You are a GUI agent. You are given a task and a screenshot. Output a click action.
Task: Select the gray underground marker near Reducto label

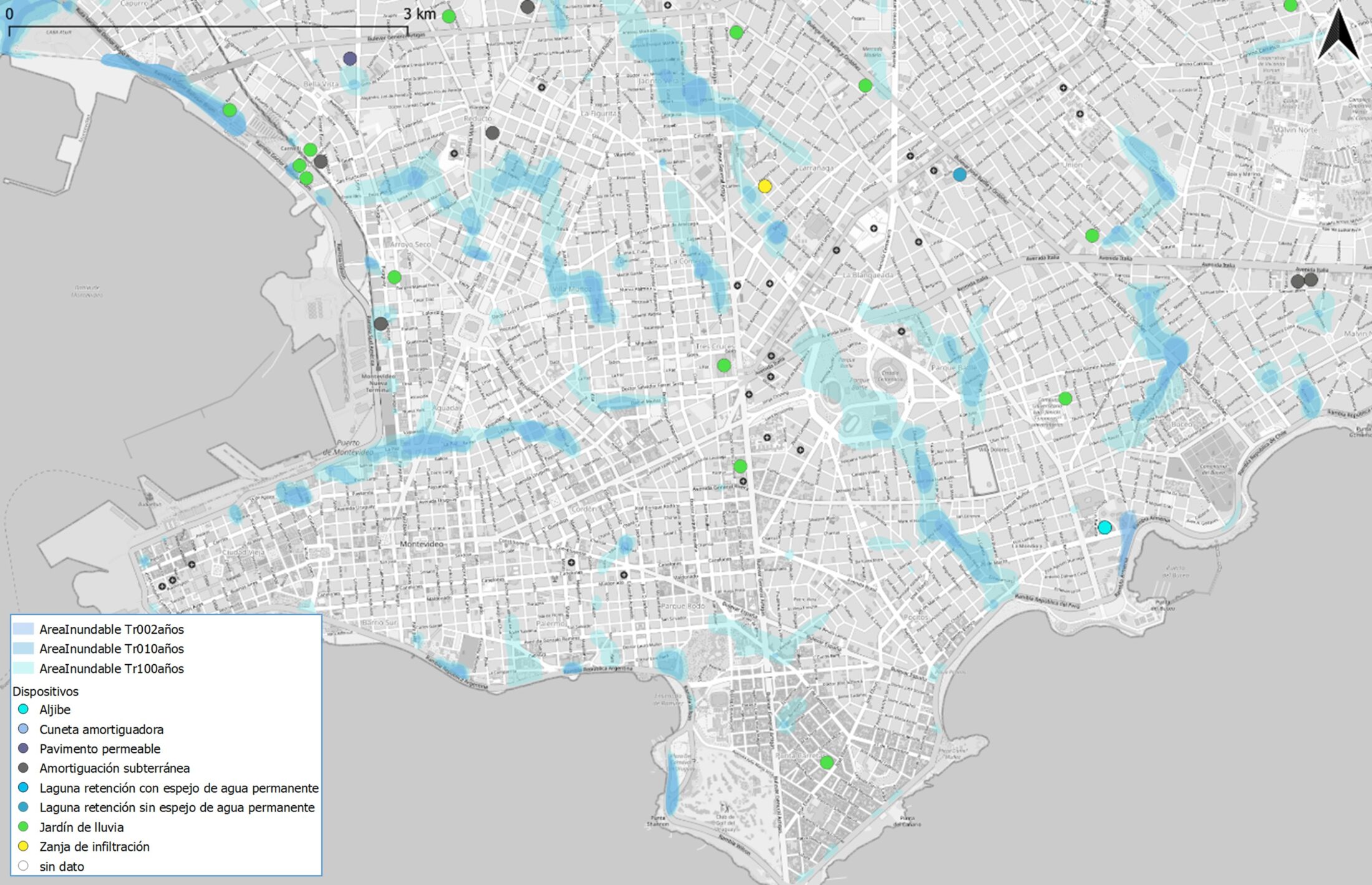tap(492, 133)
